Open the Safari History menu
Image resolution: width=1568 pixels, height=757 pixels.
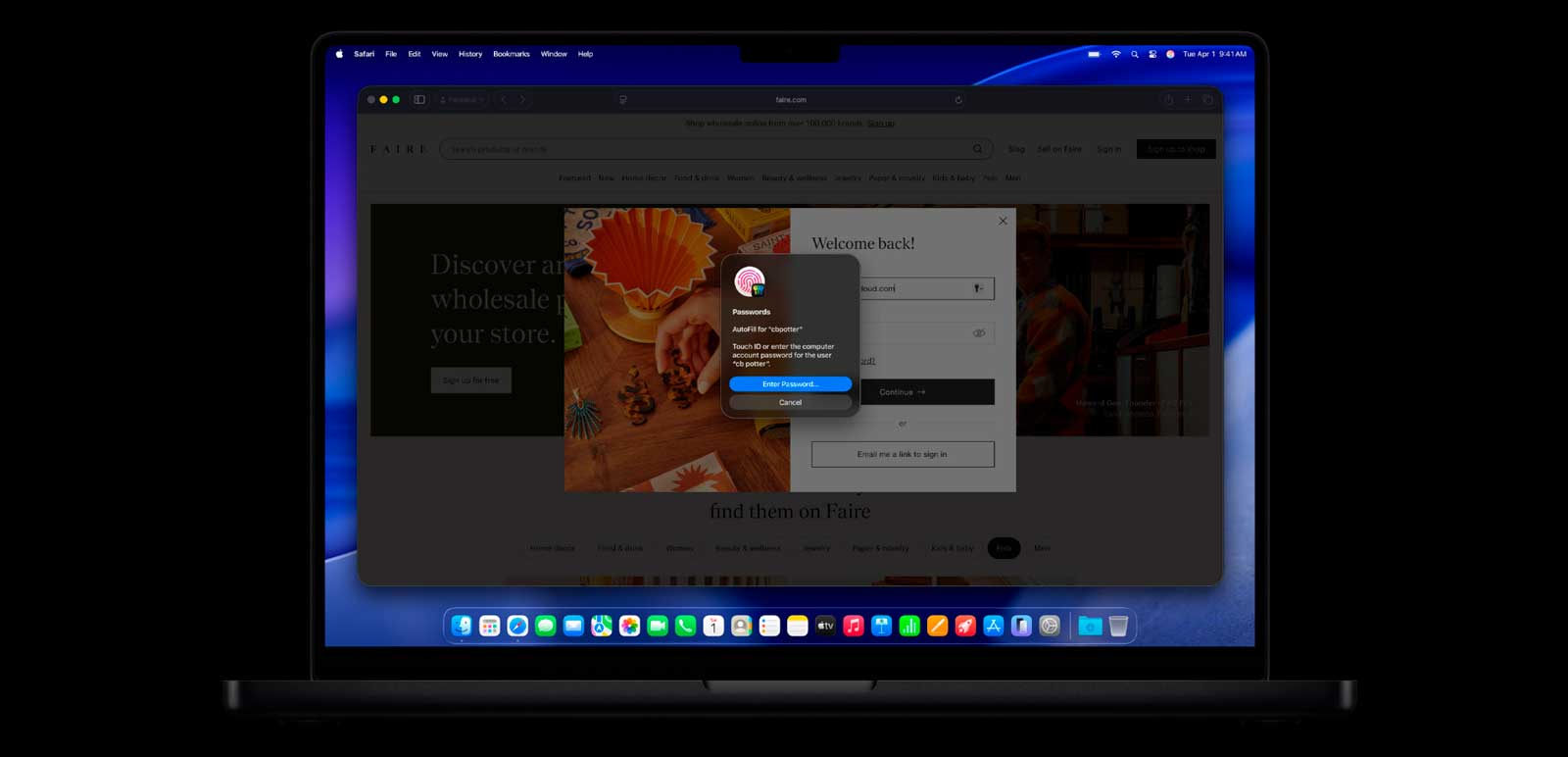tap(470, 54)
